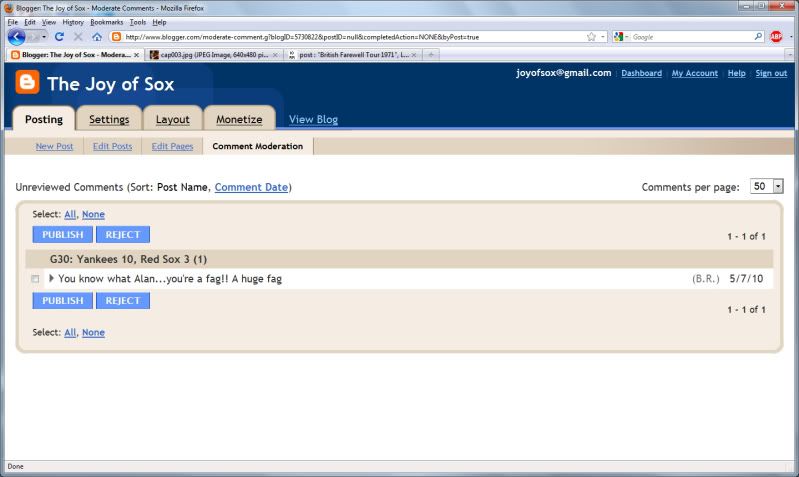Click the upper REJECT button
799x477 pixels.
pos(123,234)
